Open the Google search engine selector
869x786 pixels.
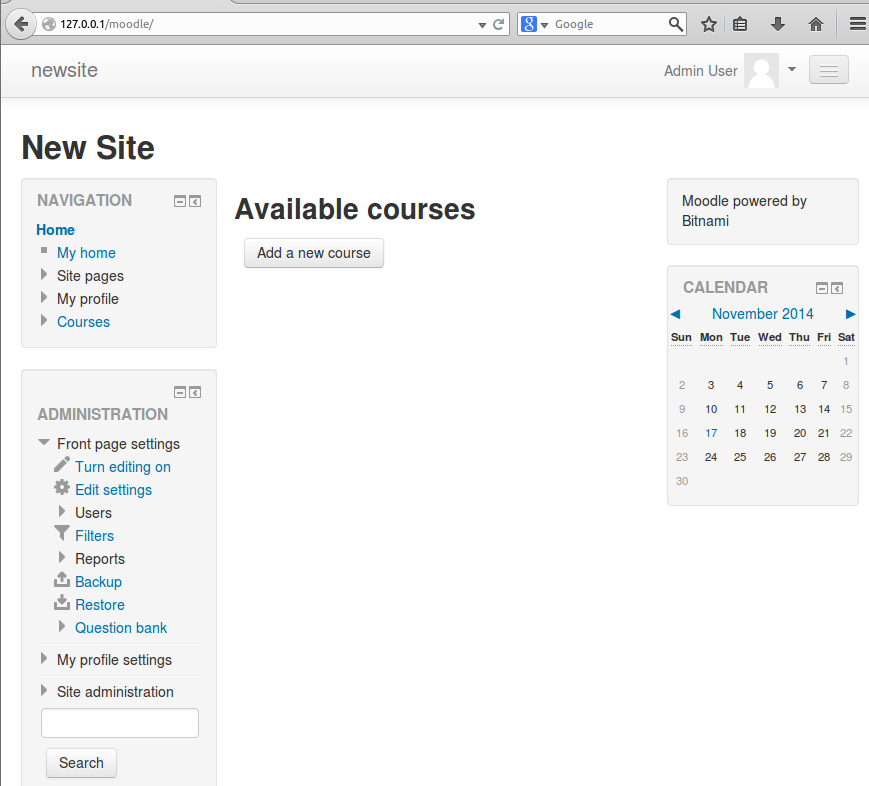534,24
